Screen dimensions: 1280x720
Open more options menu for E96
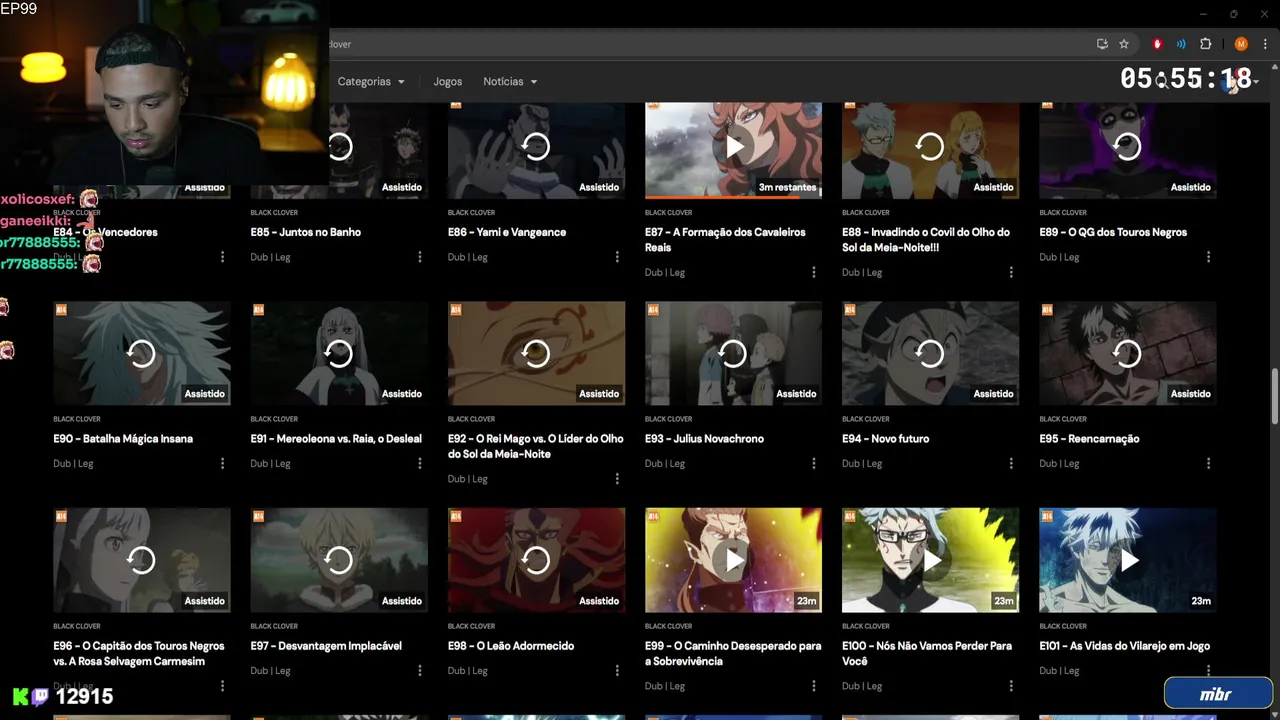click(x=222, y=686)
